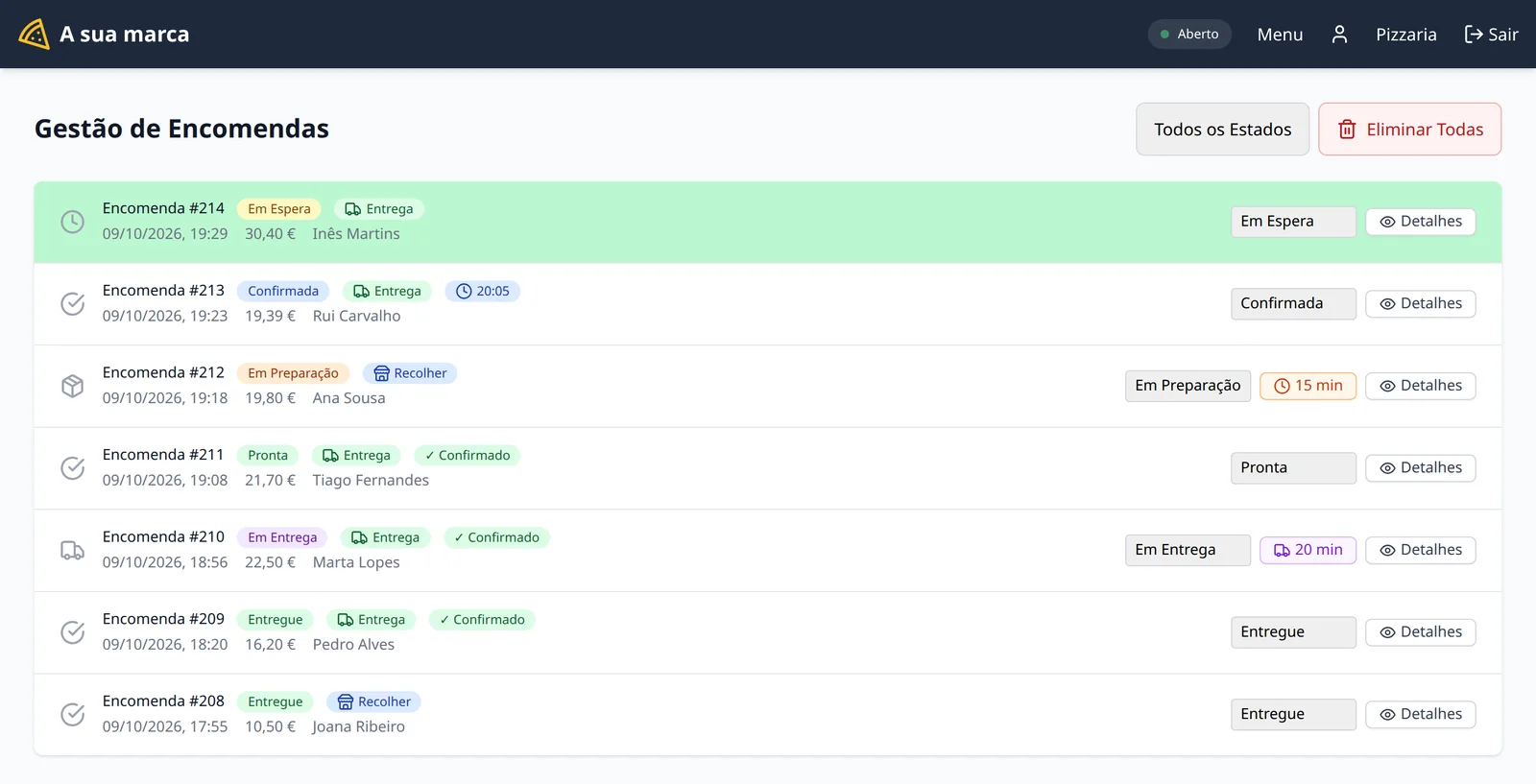This screenshot has width=1536, height=784.
Task: Open the Em Espera status dropdown for #214
Action: [1293, 222]
